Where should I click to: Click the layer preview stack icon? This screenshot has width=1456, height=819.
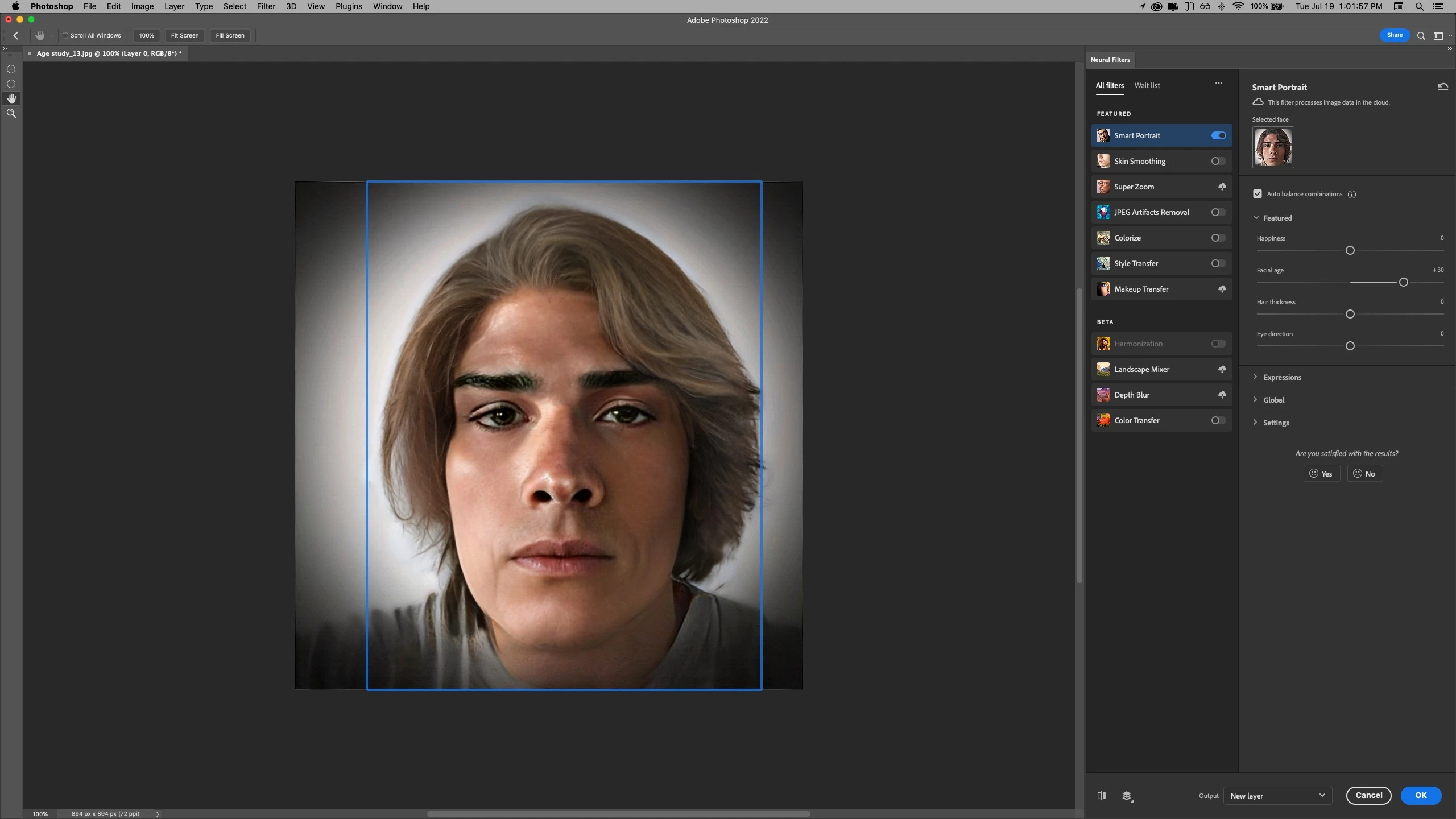tap(1127, 796)
